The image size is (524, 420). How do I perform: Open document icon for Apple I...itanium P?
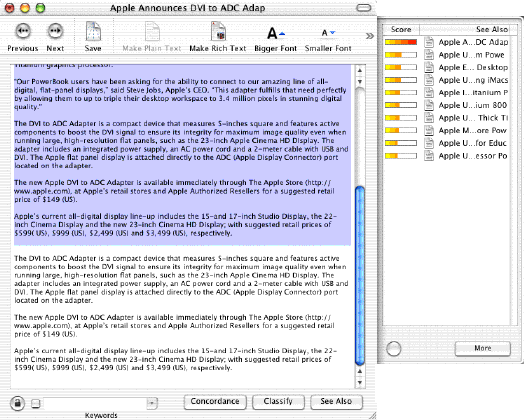[429, 93]
